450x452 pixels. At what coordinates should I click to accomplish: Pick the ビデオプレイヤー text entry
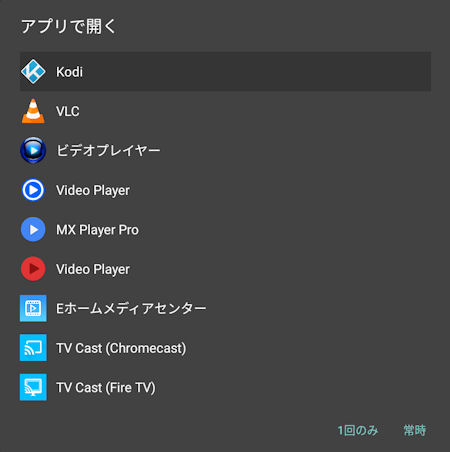108,151
